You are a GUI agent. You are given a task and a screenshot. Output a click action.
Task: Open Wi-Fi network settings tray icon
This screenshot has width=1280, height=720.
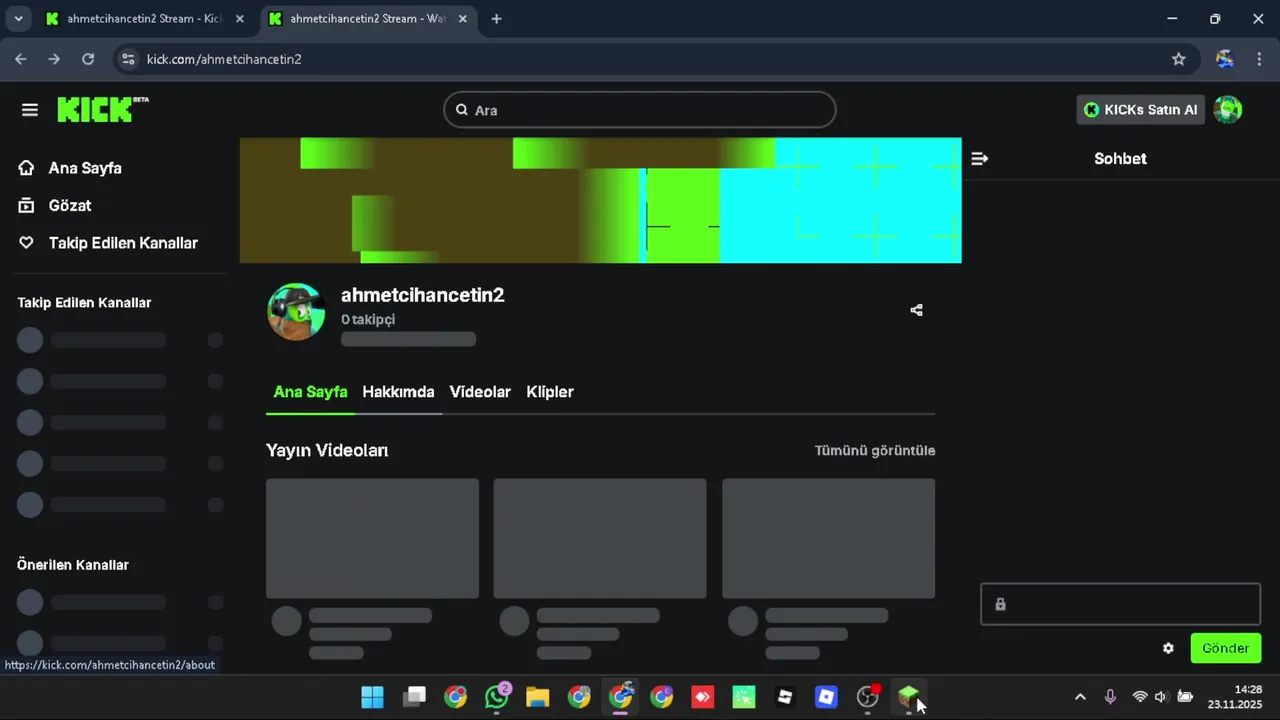pos(1139,697)
